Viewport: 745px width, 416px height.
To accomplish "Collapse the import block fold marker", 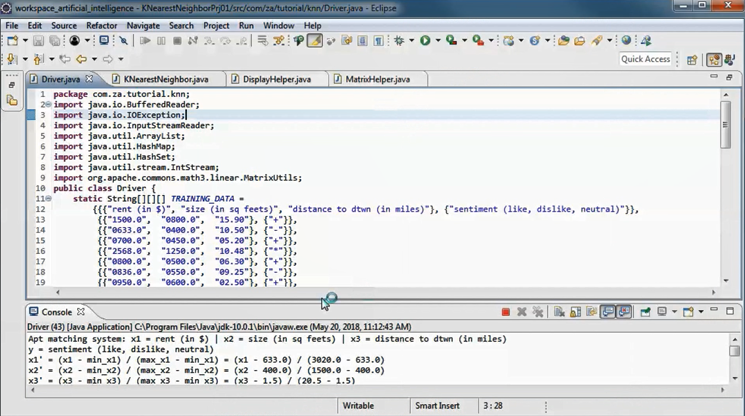I will [x=47, y=104].
